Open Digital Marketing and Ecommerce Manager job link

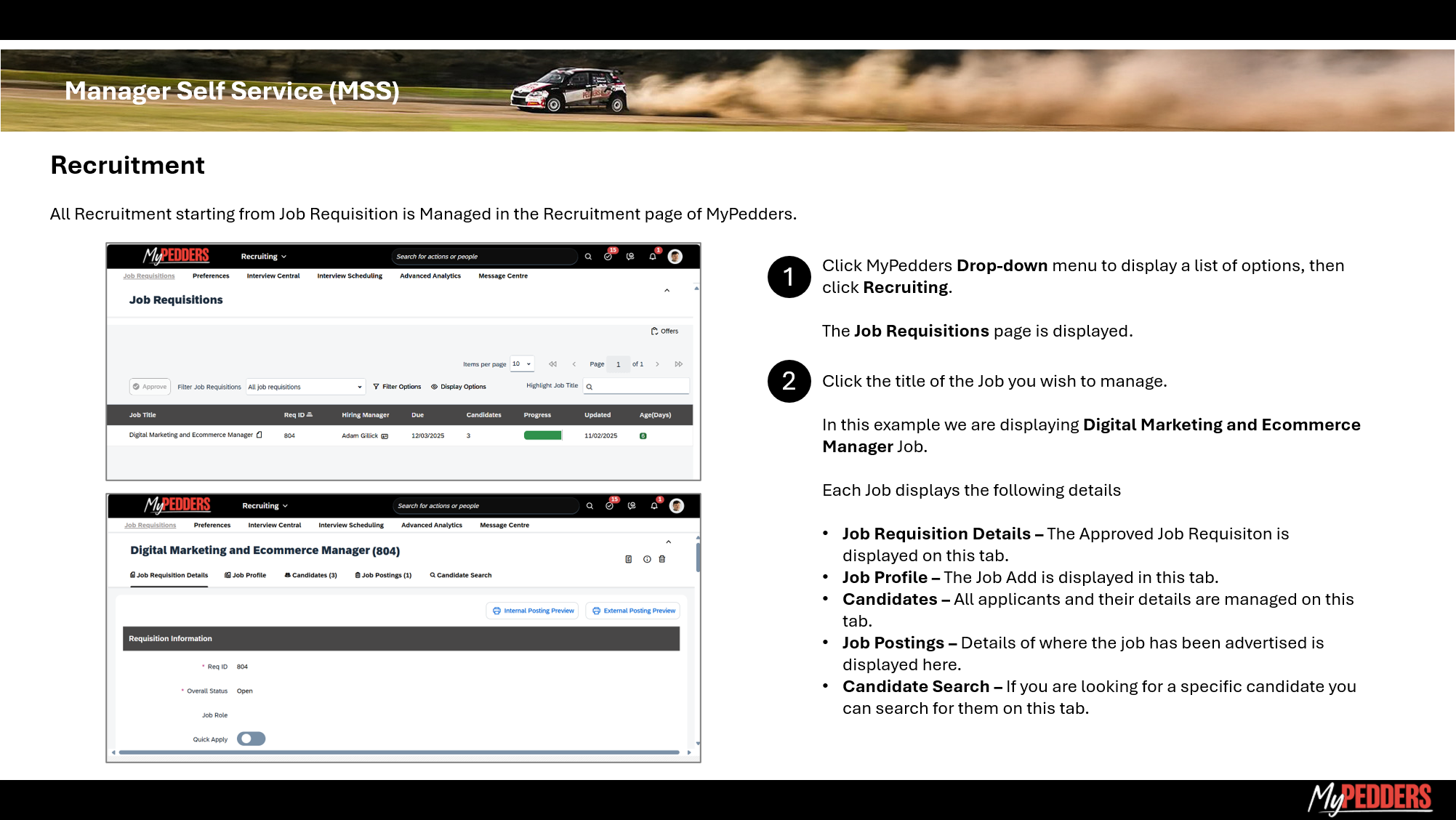point(191,435)
